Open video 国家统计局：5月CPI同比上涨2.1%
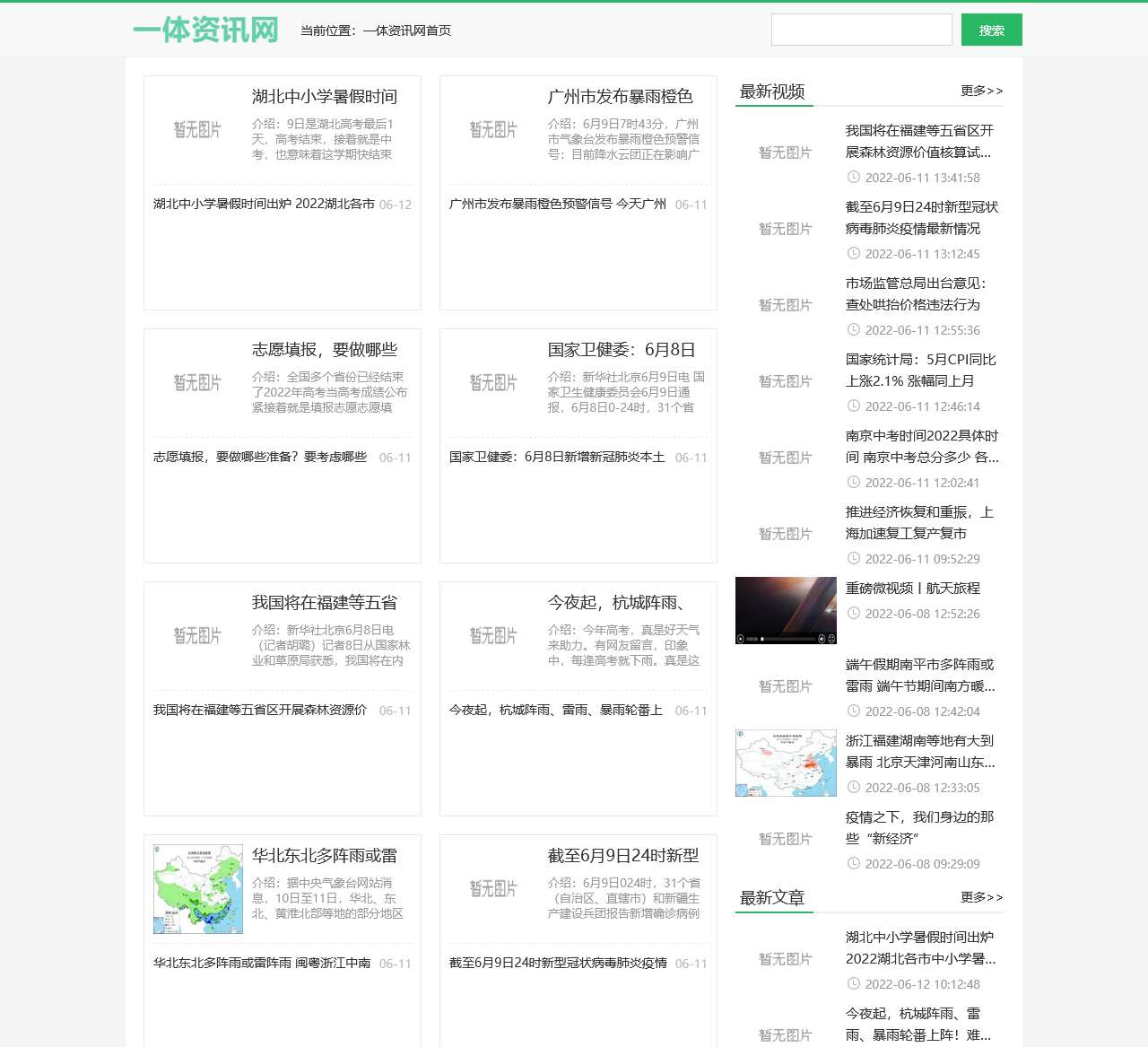 pyautogui.click(x=921, y=371)
